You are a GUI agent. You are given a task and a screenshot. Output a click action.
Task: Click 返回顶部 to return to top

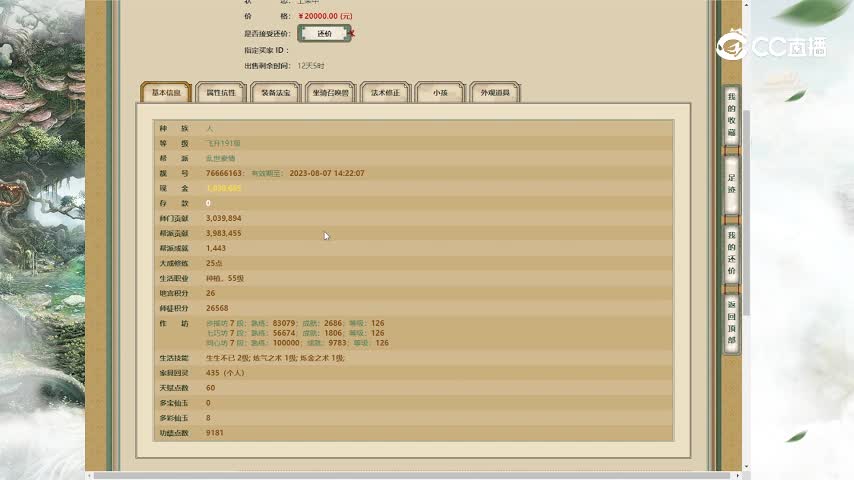coord(731,322)
